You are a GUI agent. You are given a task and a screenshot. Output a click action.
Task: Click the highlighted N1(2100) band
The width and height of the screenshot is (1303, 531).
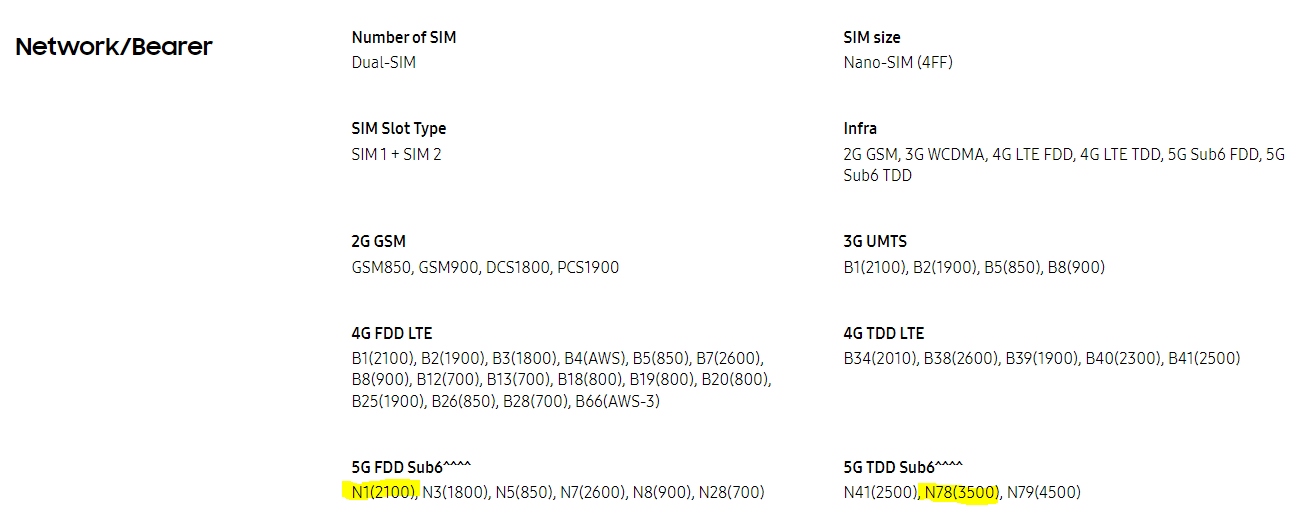[383, 492]
